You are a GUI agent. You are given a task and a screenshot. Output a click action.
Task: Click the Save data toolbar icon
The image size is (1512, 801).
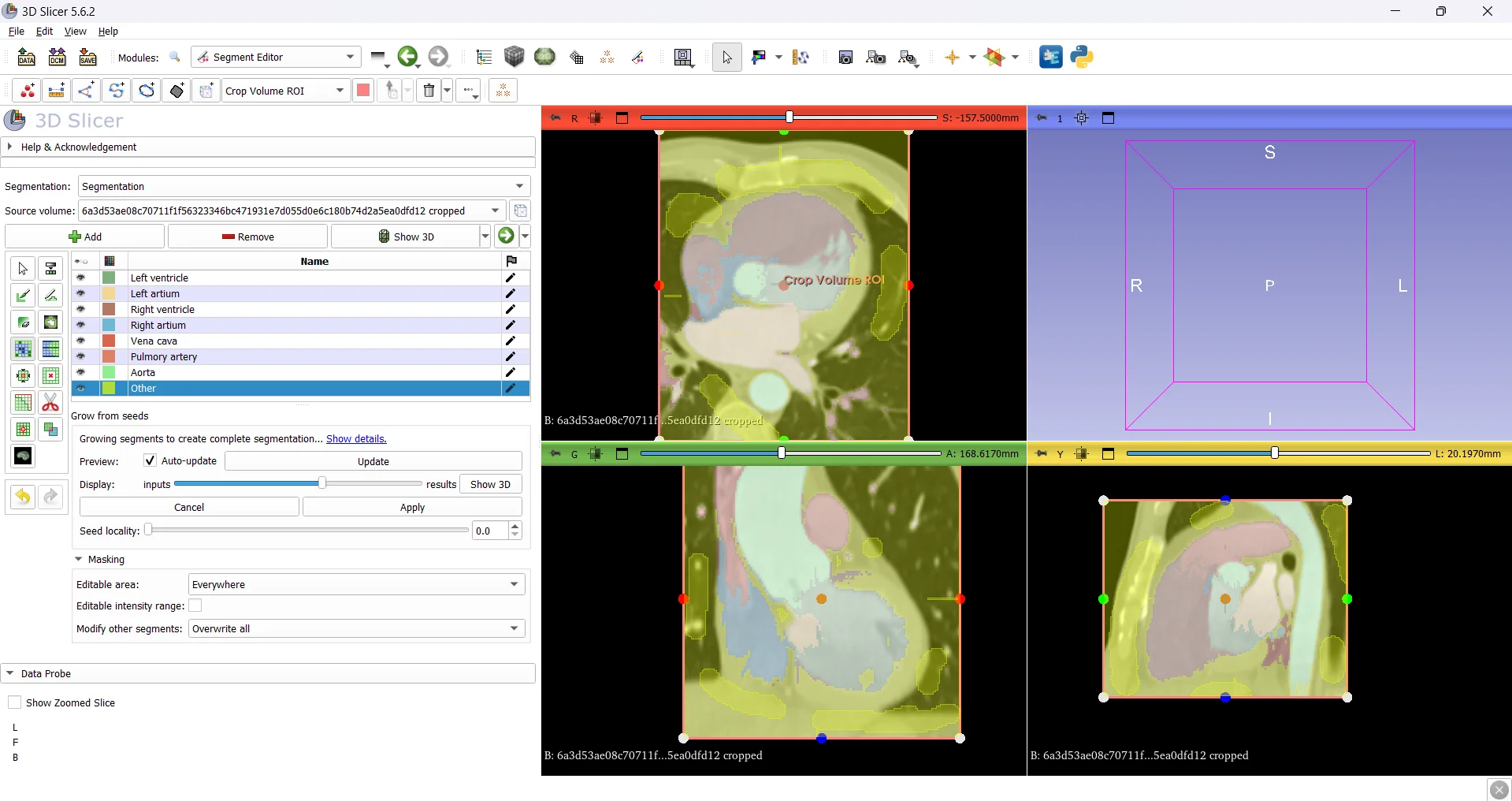[87, 57]
